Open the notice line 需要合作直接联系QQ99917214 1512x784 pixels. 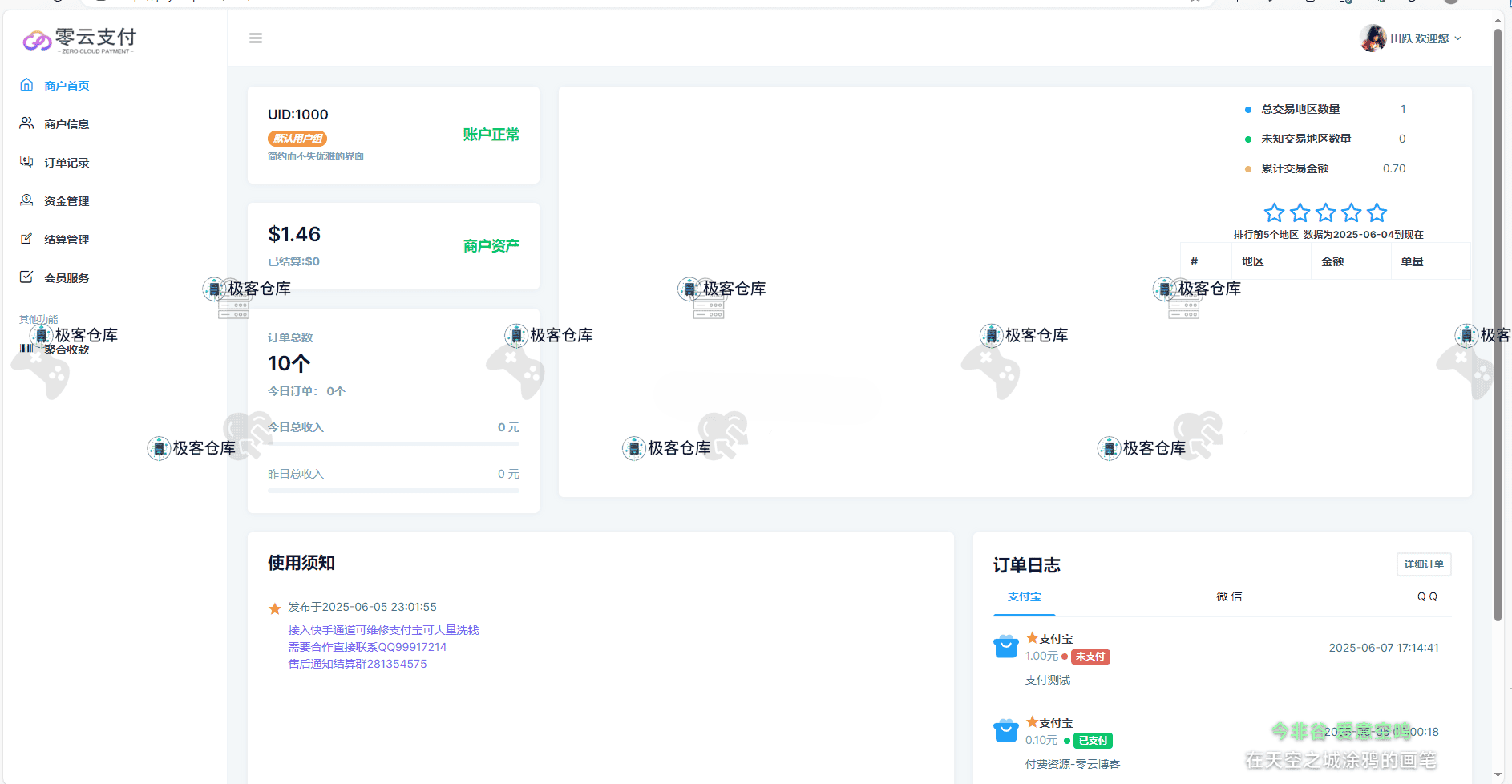[x=367, y=647]
